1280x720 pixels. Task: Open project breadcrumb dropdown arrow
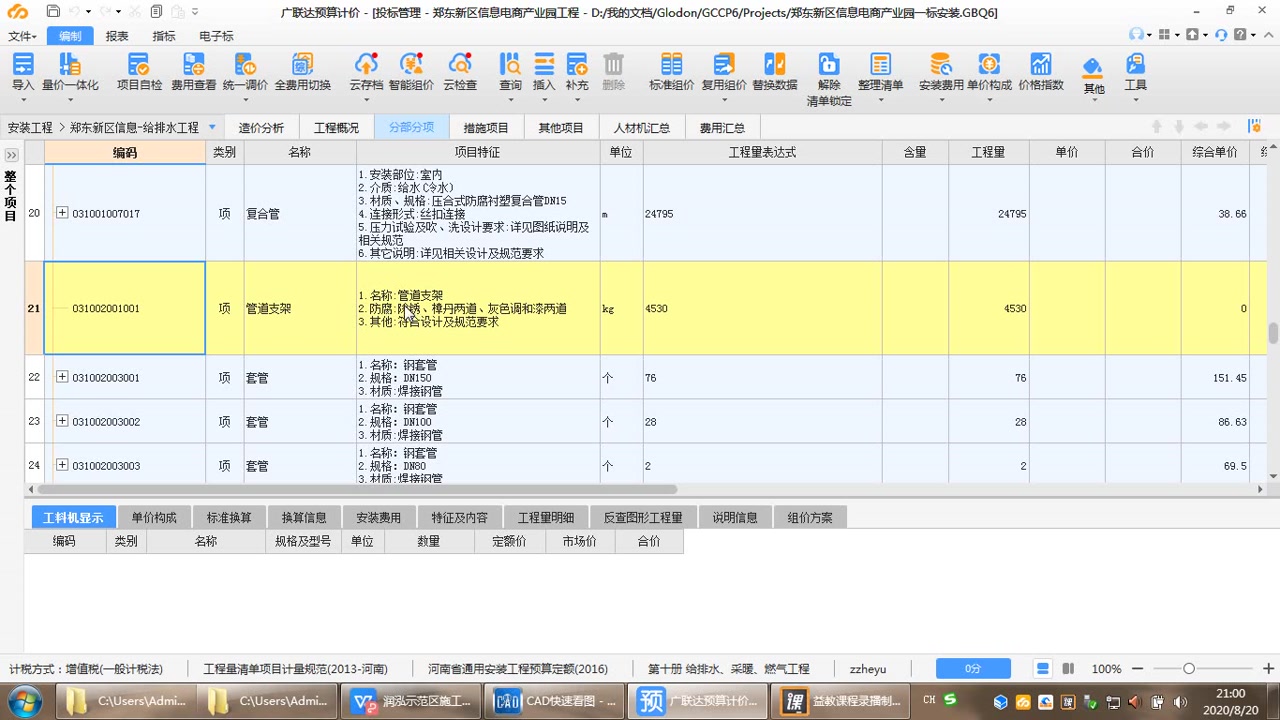(x=212, y=128)
